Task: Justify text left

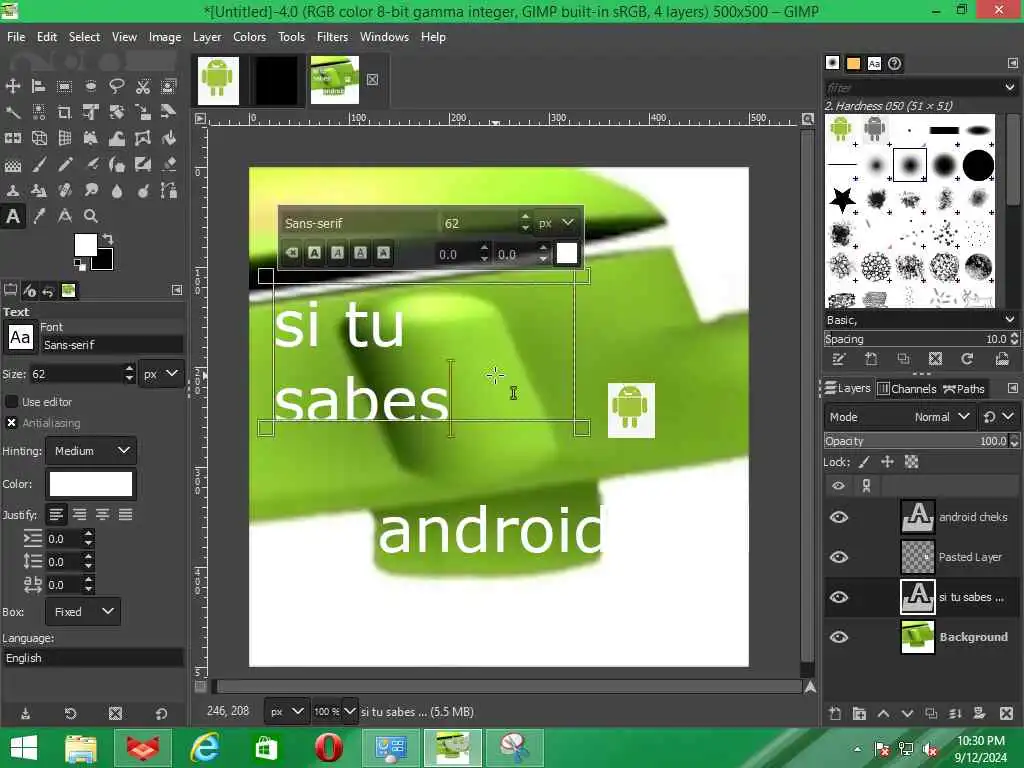Action: tap(56, 515)
